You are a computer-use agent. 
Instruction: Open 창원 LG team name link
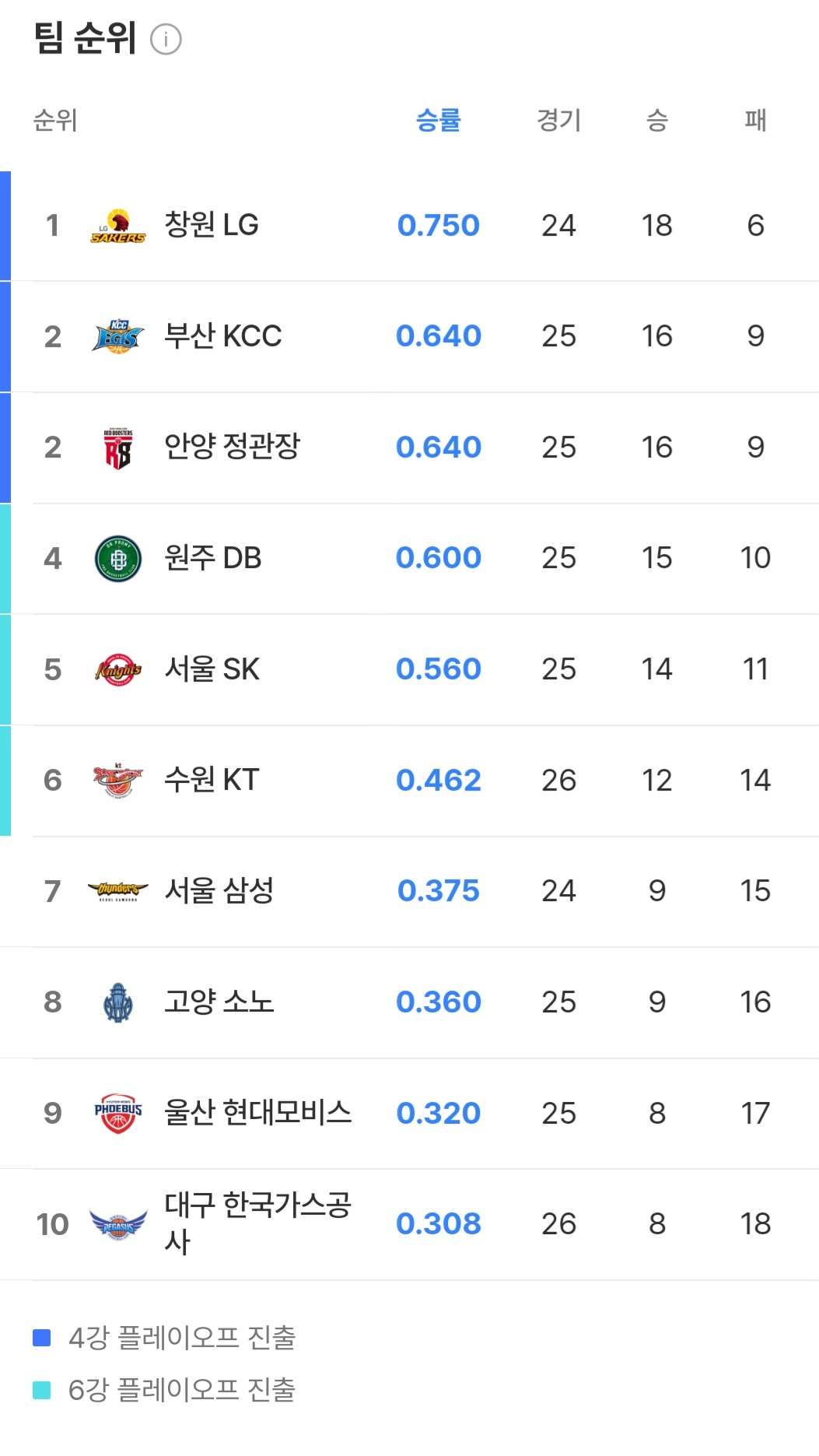[x=212, y=225]
